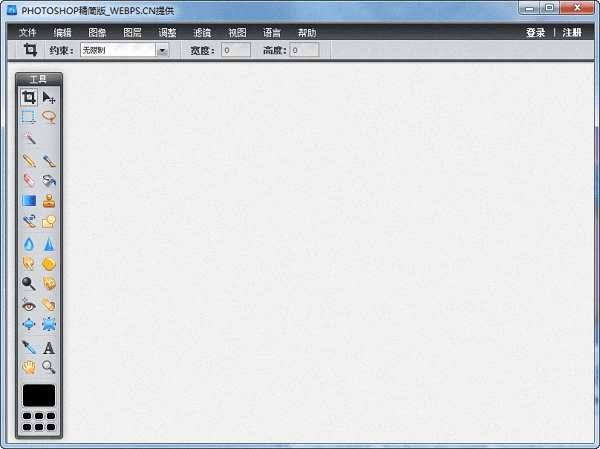Select the Lasso tool
Image resolution: width=600 pixels, height=449 pixels.
pyautogui.click(x=49, y=117)
